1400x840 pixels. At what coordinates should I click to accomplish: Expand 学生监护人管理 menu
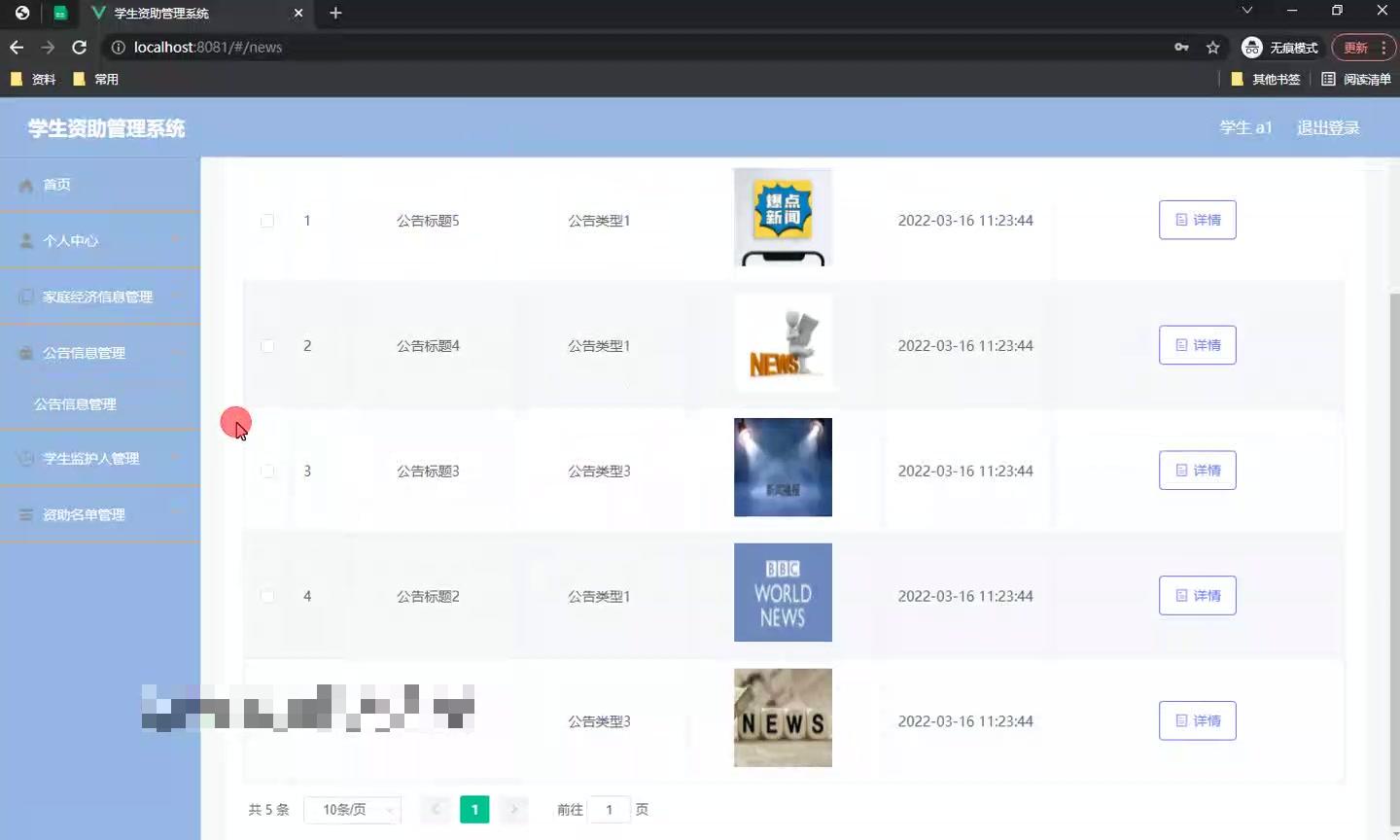100,458
